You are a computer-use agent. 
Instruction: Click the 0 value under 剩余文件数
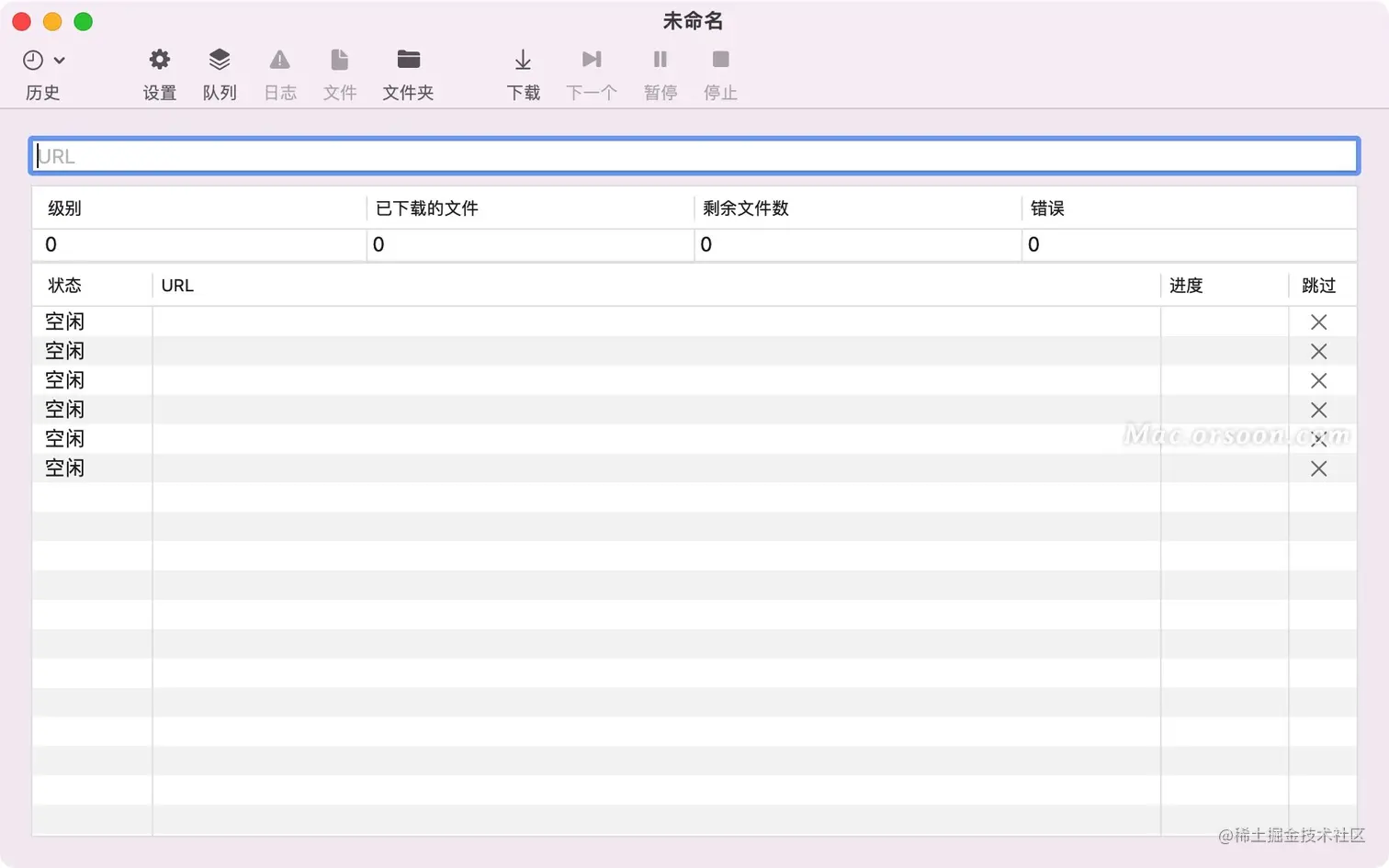click(x=706, y=244)
